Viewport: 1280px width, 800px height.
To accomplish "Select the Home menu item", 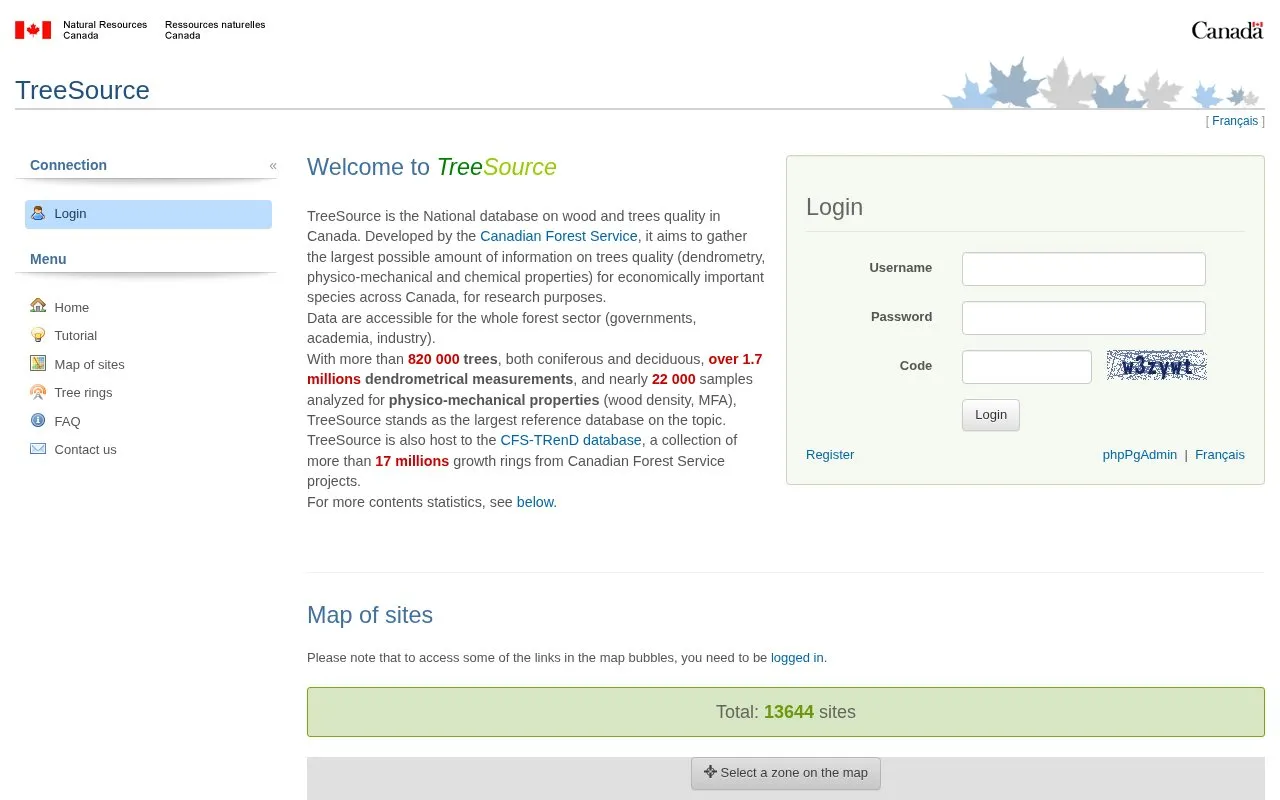I will tap(72, 308).
